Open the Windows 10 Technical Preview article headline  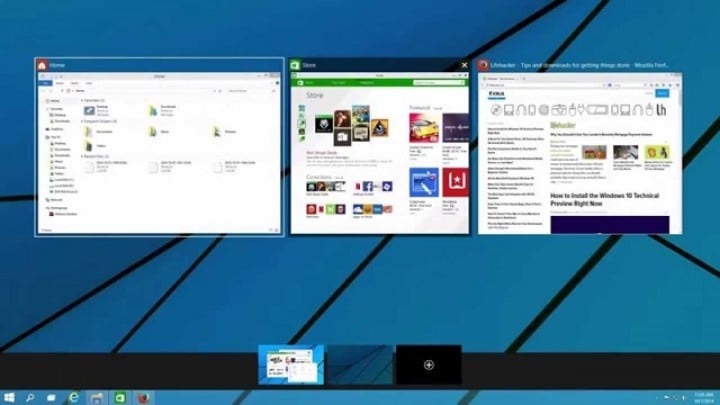coord(604,199)
